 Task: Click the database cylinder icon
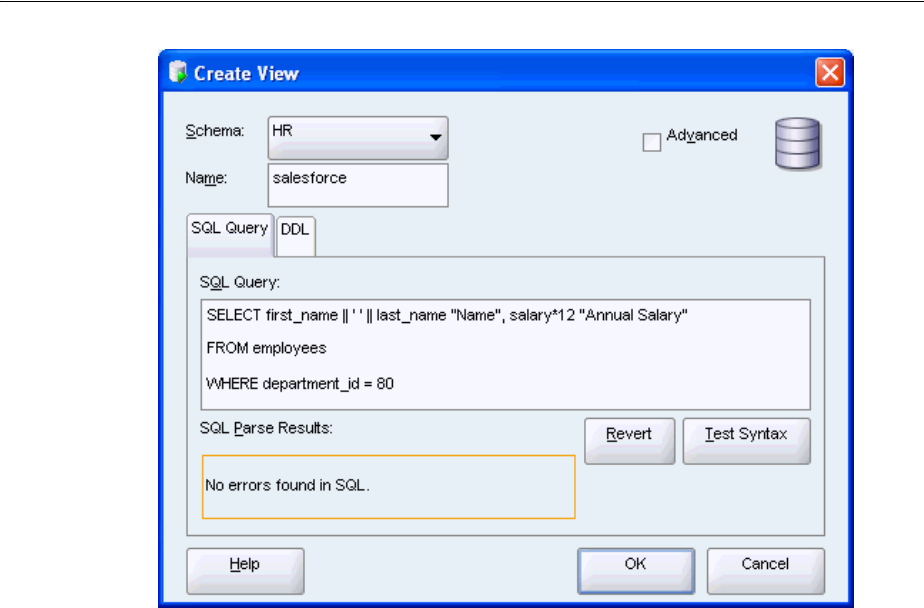797,144
